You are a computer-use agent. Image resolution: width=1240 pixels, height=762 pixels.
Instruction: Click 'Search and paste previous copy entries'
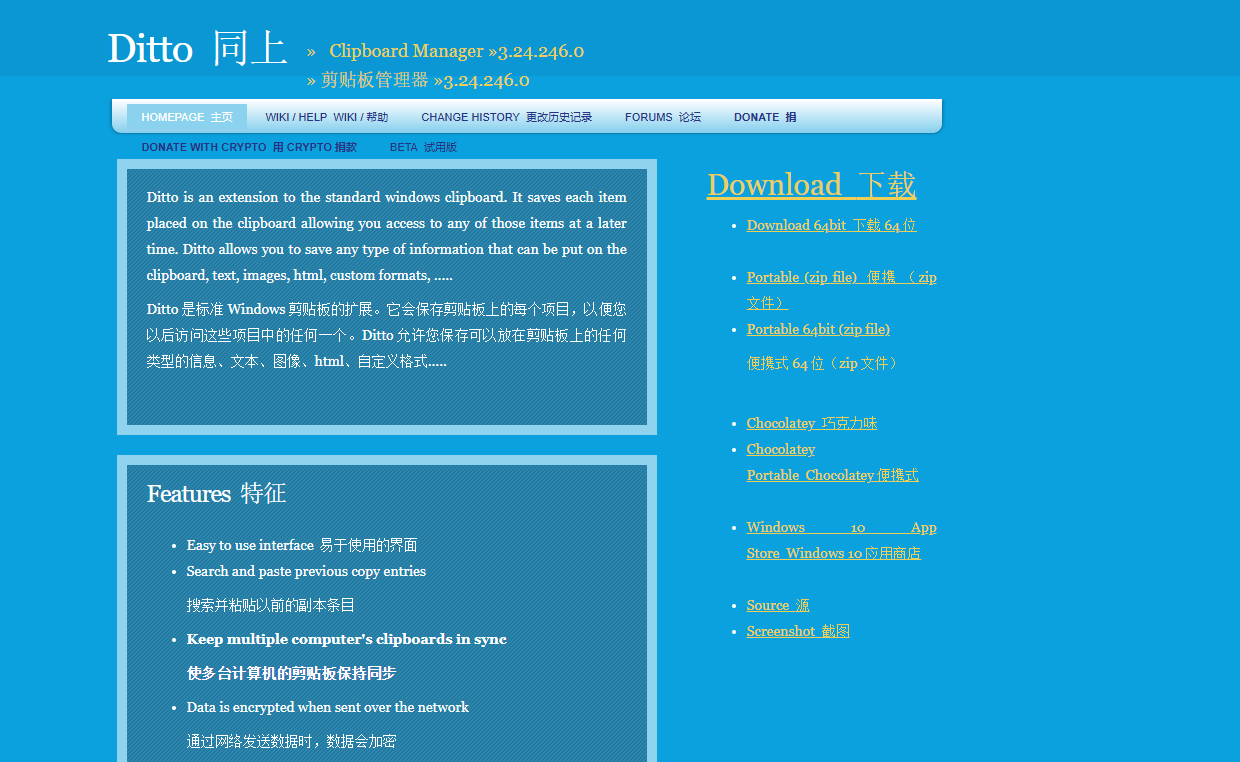point(306,571)
